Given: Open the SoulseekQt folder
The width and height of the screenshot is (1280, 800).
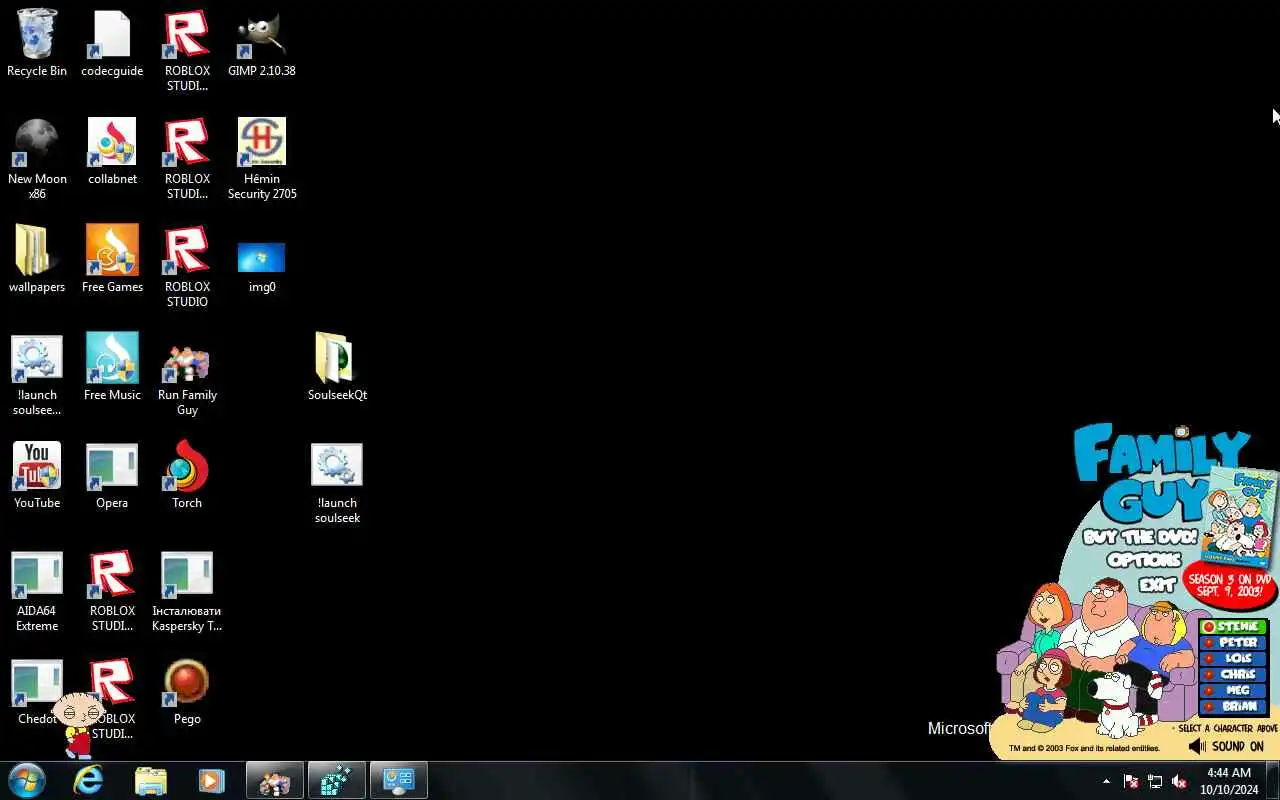Looking at the screenshot, I should (x=337, y=367).
